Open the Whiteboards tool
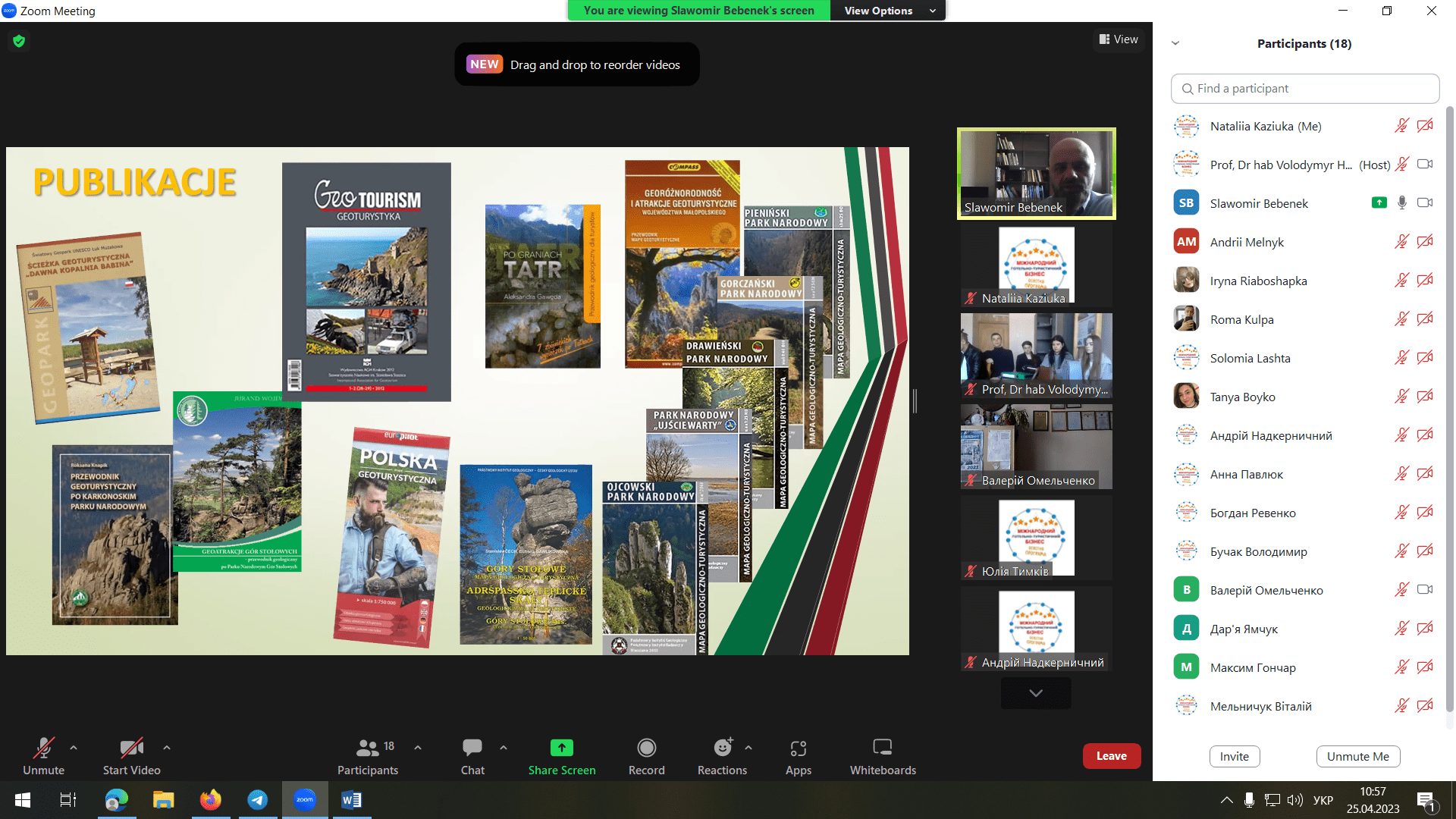 tap(882, 748)
